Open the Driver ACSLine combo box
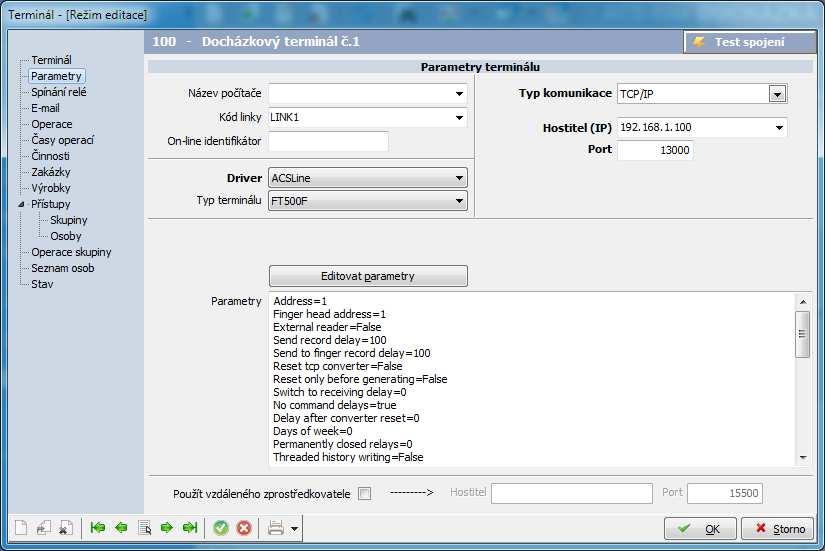This screenshot has height=551, width=825. point(368,178)
